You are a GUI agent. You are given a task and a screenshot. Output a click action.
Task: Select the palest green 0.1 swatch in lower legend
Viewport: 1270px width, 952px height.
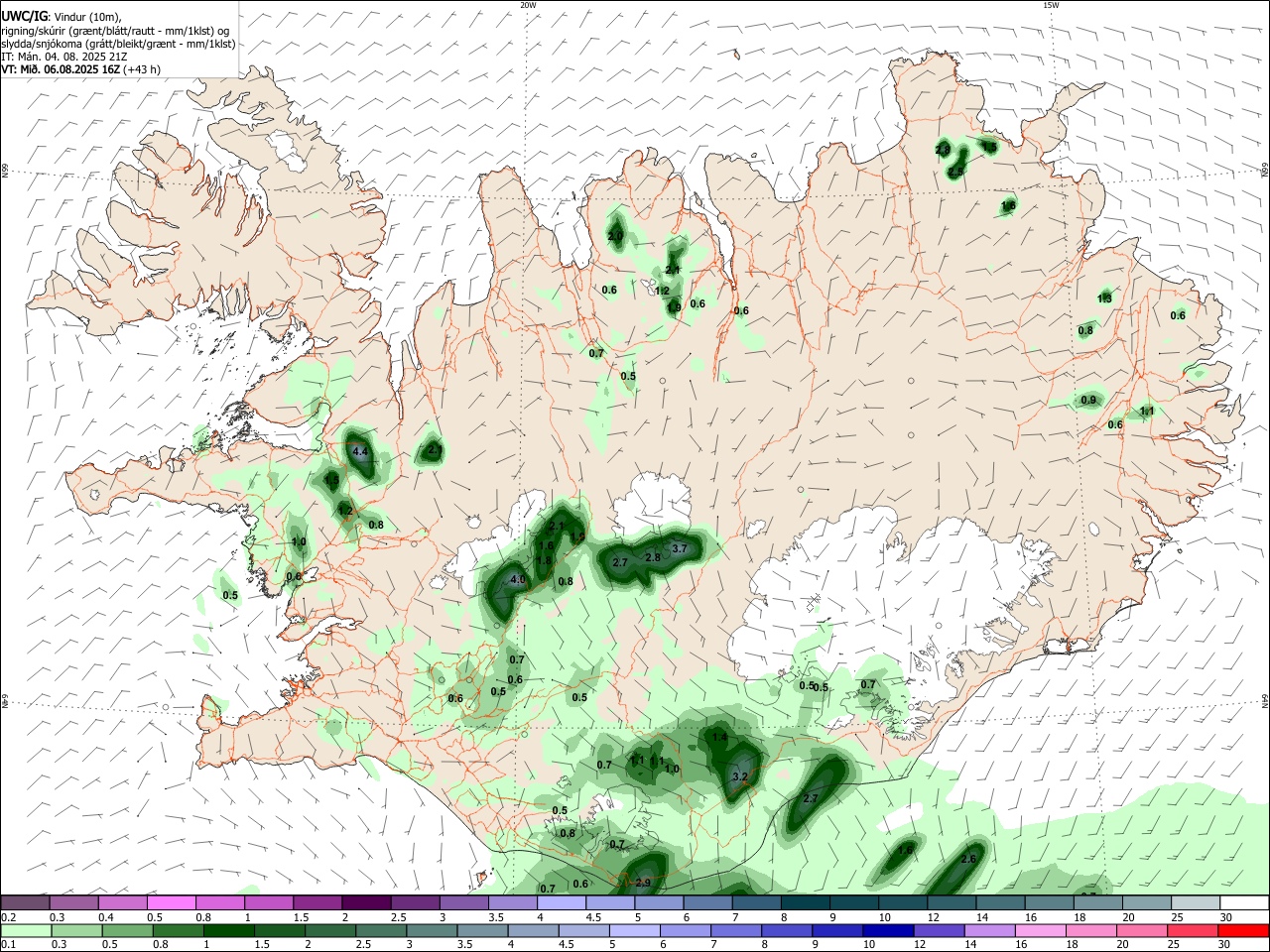pos(26,930)
